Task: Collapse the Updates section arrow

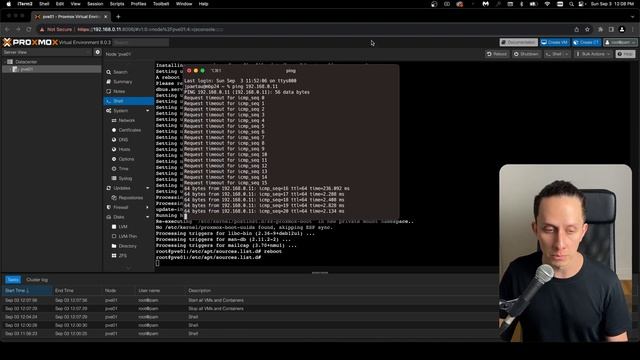Action: point(148,188)
